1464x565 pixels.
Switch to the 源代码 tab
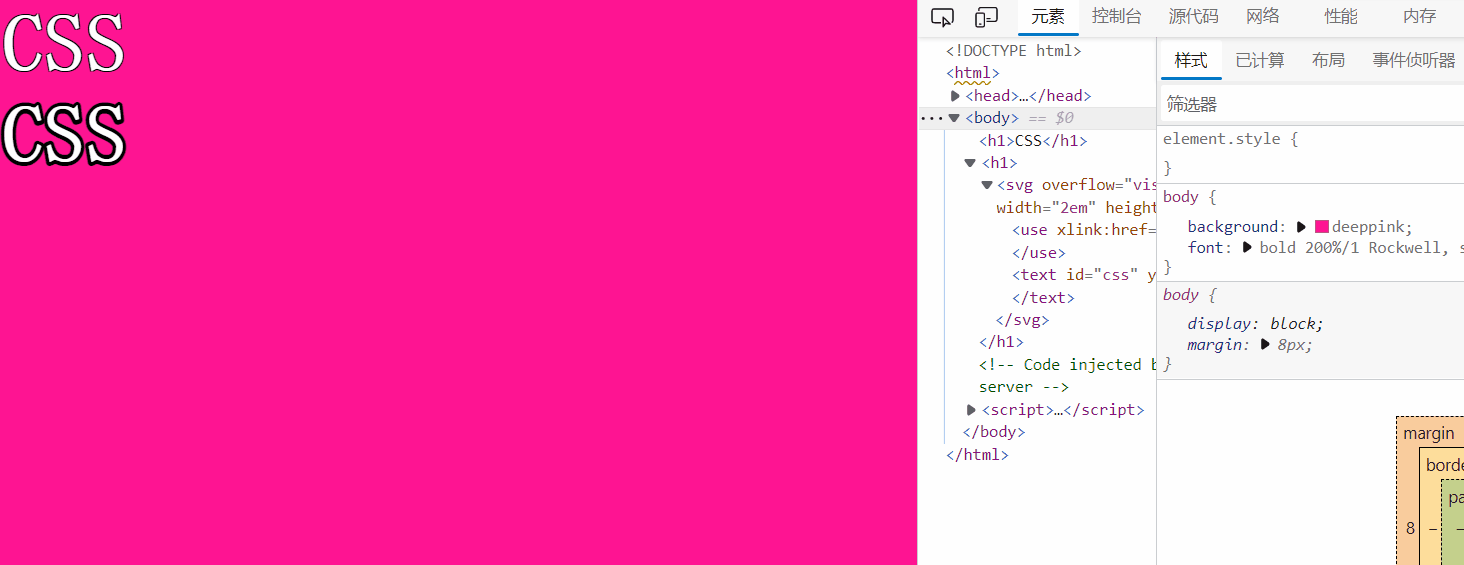[1194, 17]
